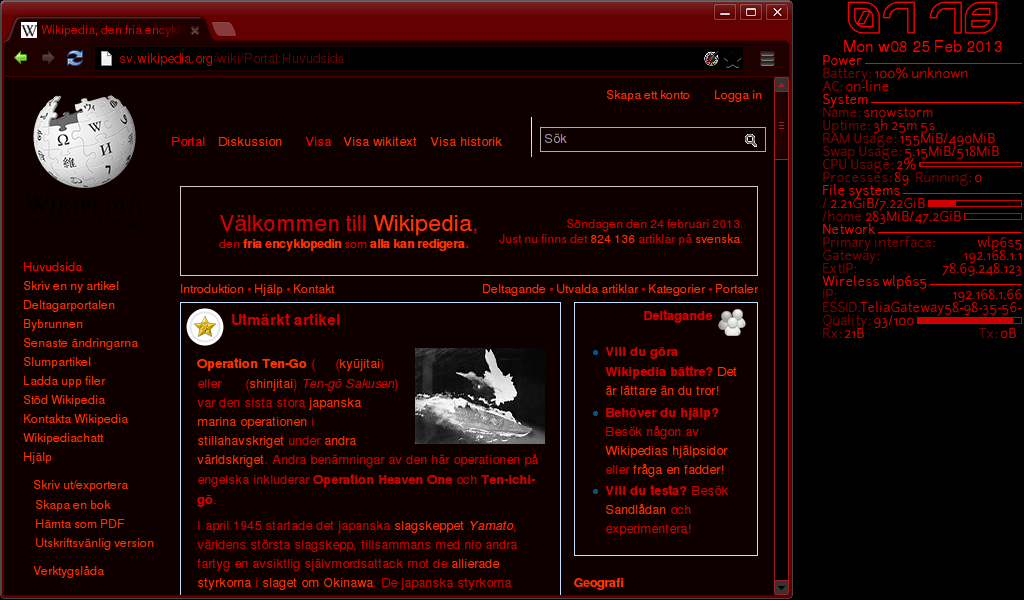
Task: Click Hjälp in the left sidebar
Action: click(x=37, y=456)
